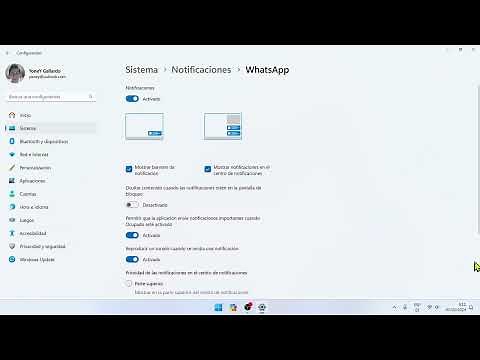The image size is (480, 360).
Task: Click the volume icon in the system tray
Action: pos(437,307)
